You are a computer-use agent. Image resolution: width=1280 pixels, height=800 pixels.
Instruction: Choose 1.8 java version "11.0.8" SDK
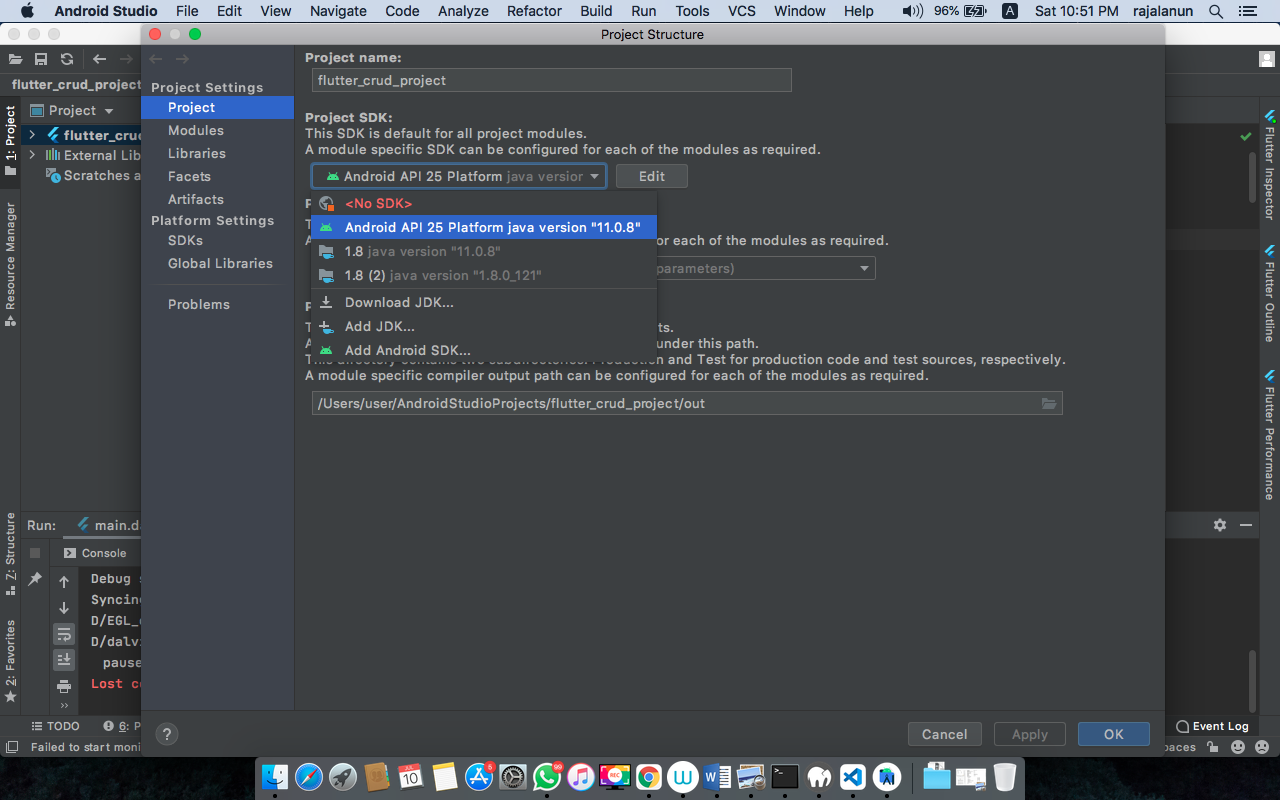(484, 251)
